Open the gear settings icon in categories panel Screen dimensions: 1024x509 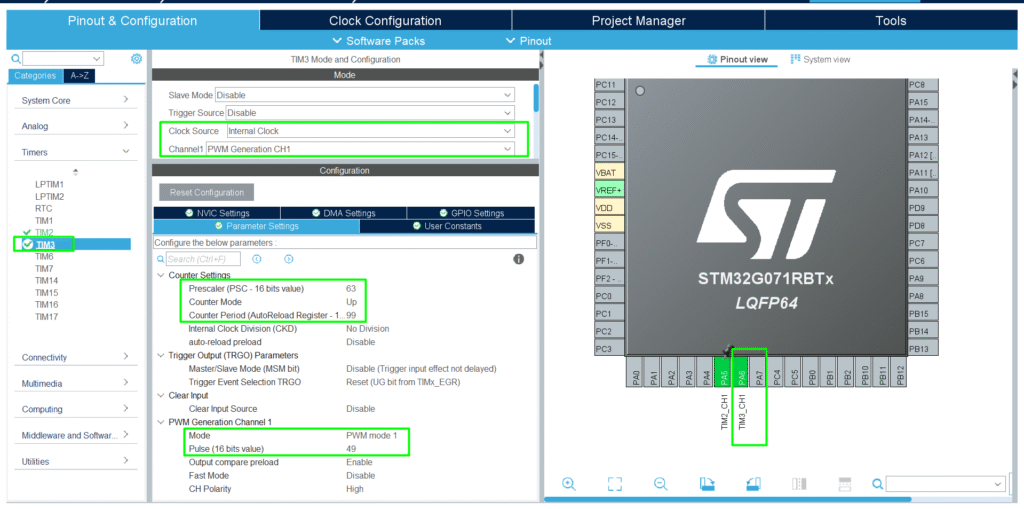137,59
